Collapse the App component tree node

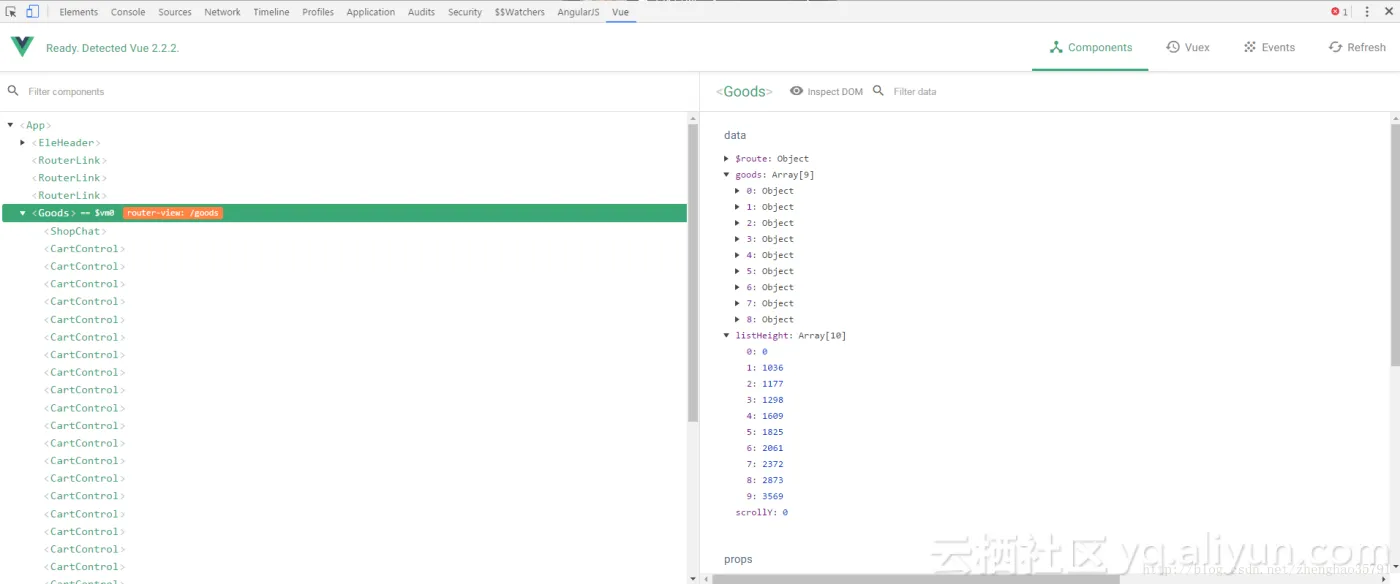(10, 125)
